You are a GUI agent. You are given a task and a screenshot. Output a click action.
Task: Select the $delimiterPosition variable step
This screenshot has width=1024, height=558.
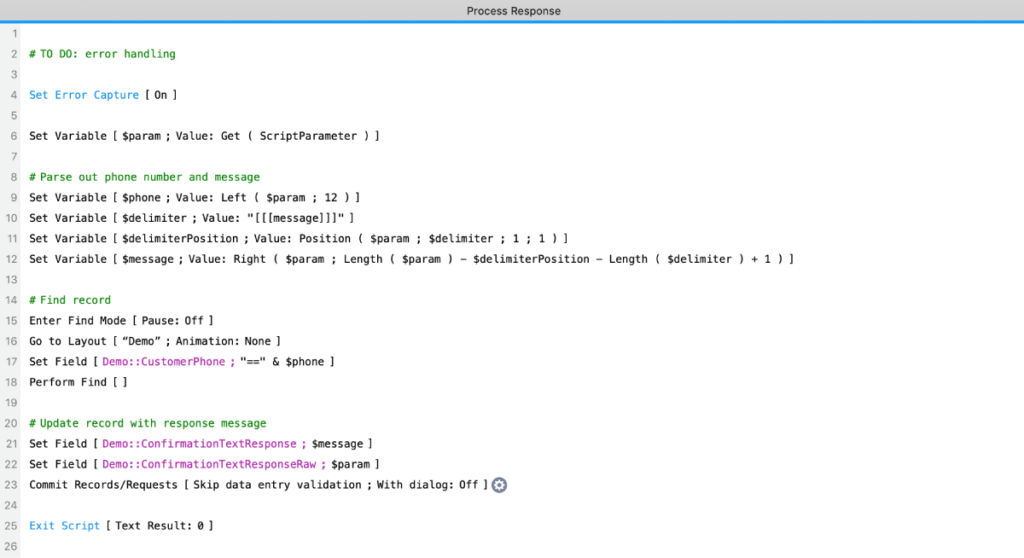[298, 239]
